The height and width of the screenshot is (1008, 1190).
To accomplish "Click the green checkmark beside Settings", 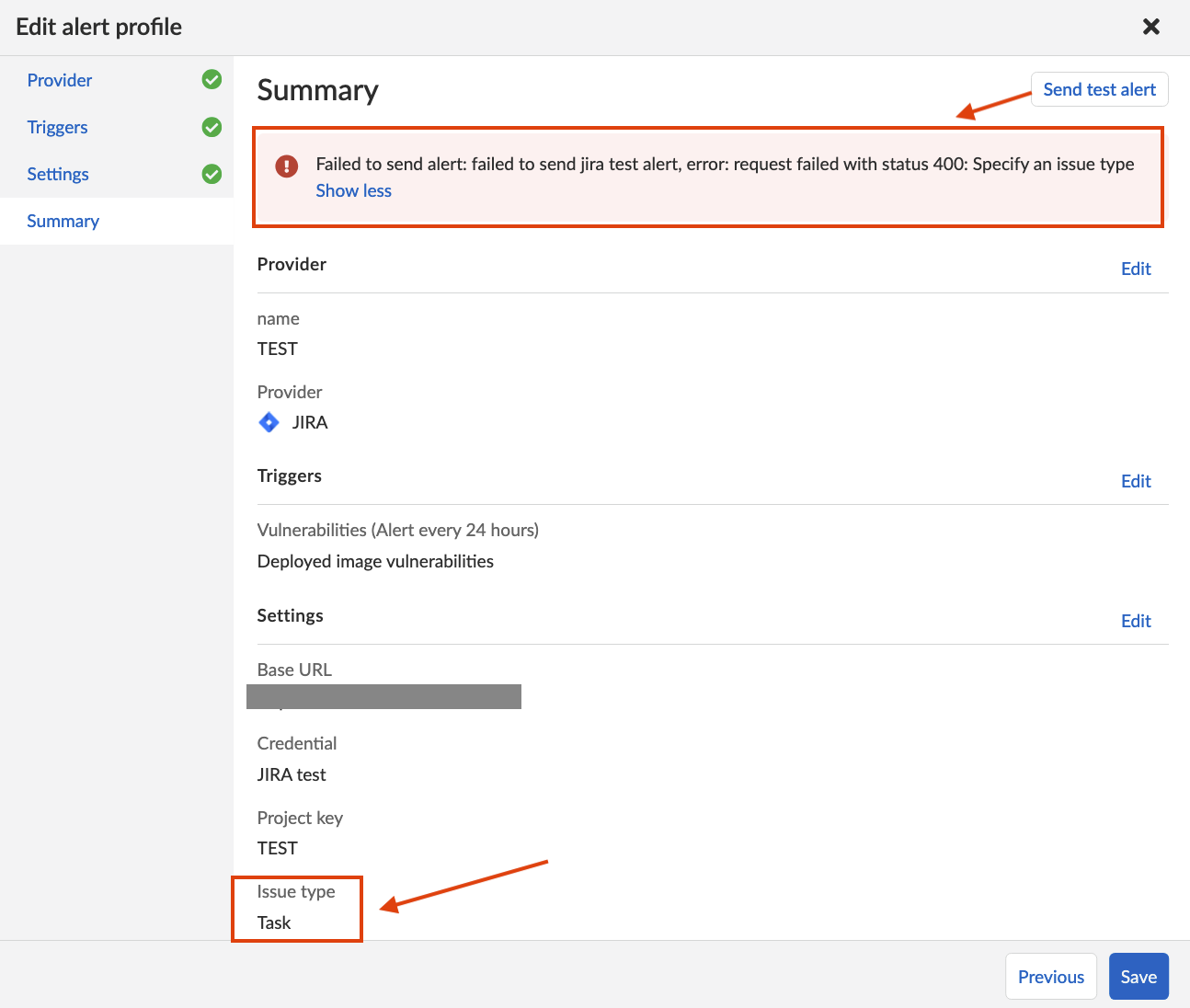I will 212,174.
